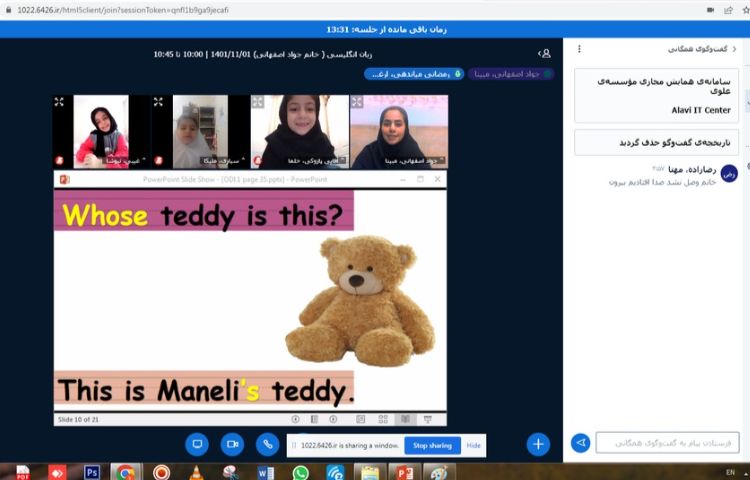Click the phone audio button
Viewport: 750px width, 480px height.
click(x=267, y=443)
